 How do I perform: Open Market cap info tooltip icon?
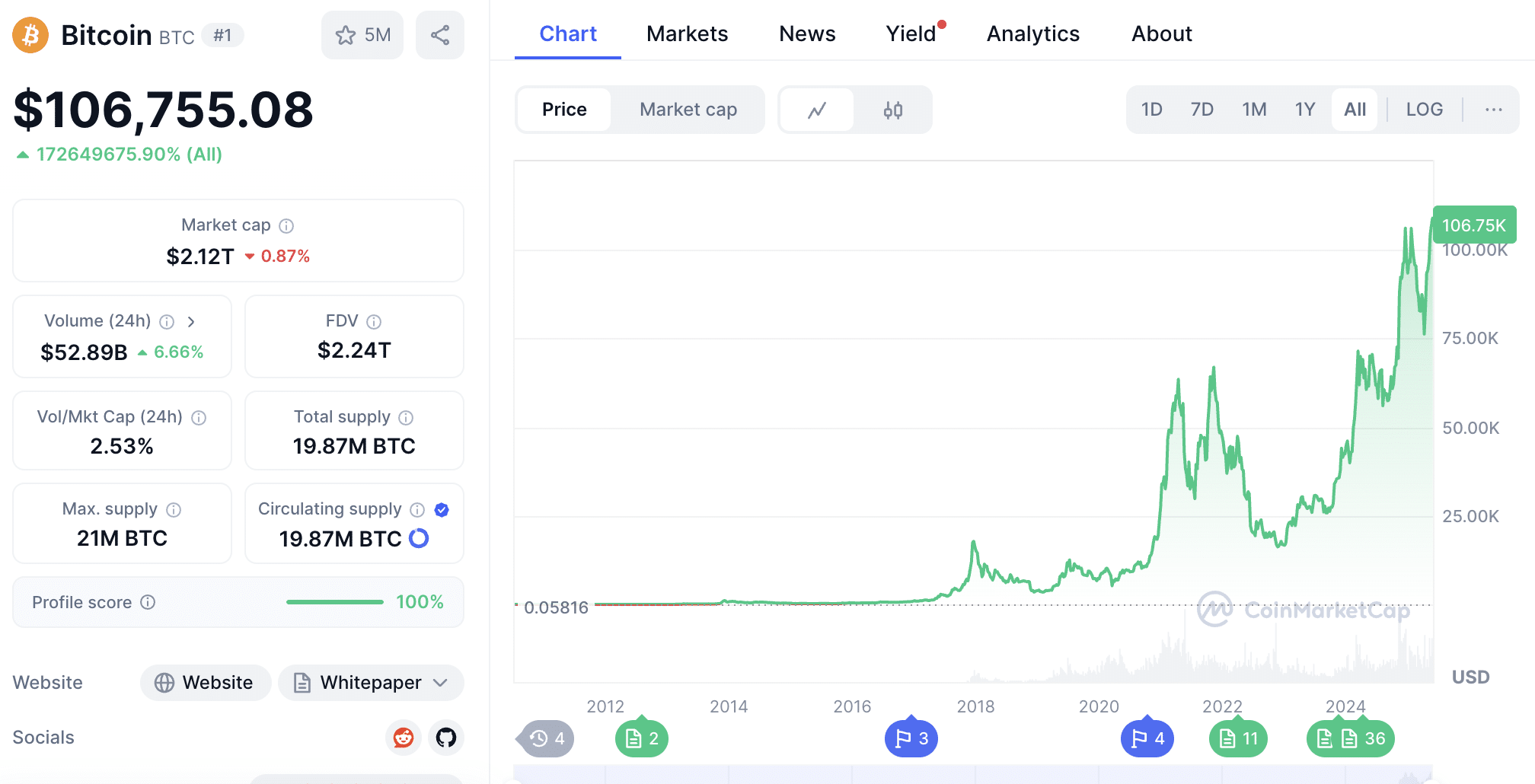(286, 226)
